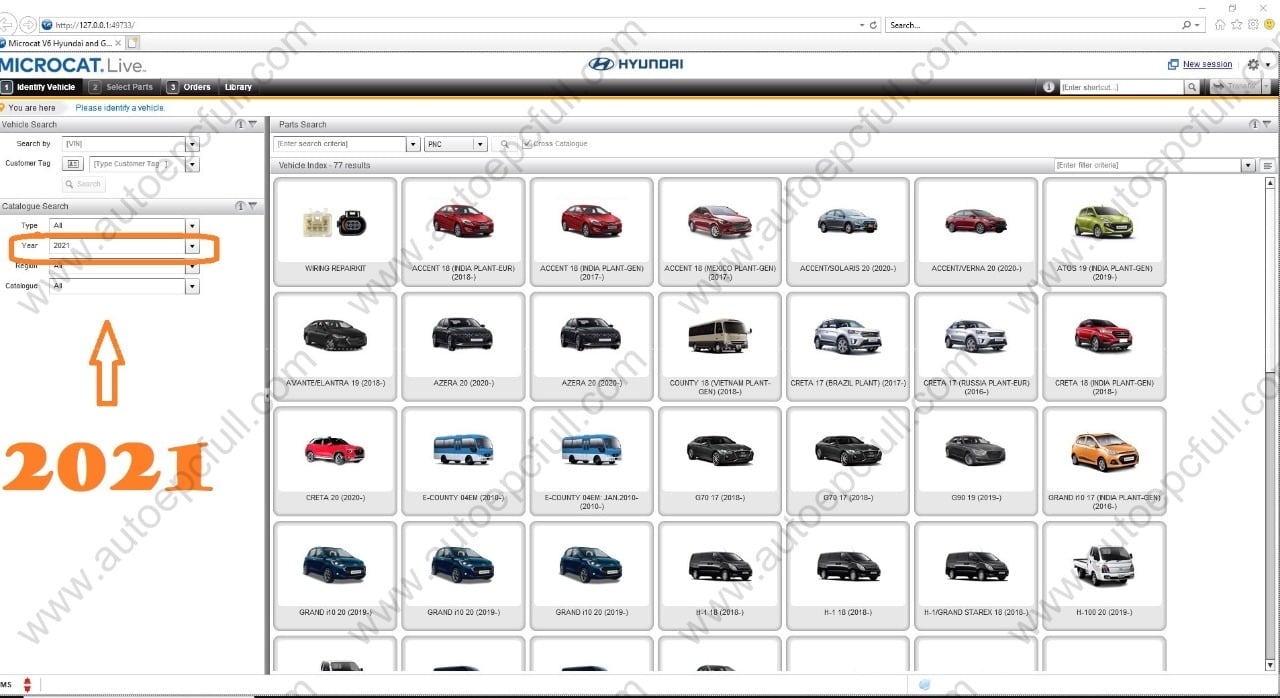Open Parts Search info icon

[x=1254, y=124]
